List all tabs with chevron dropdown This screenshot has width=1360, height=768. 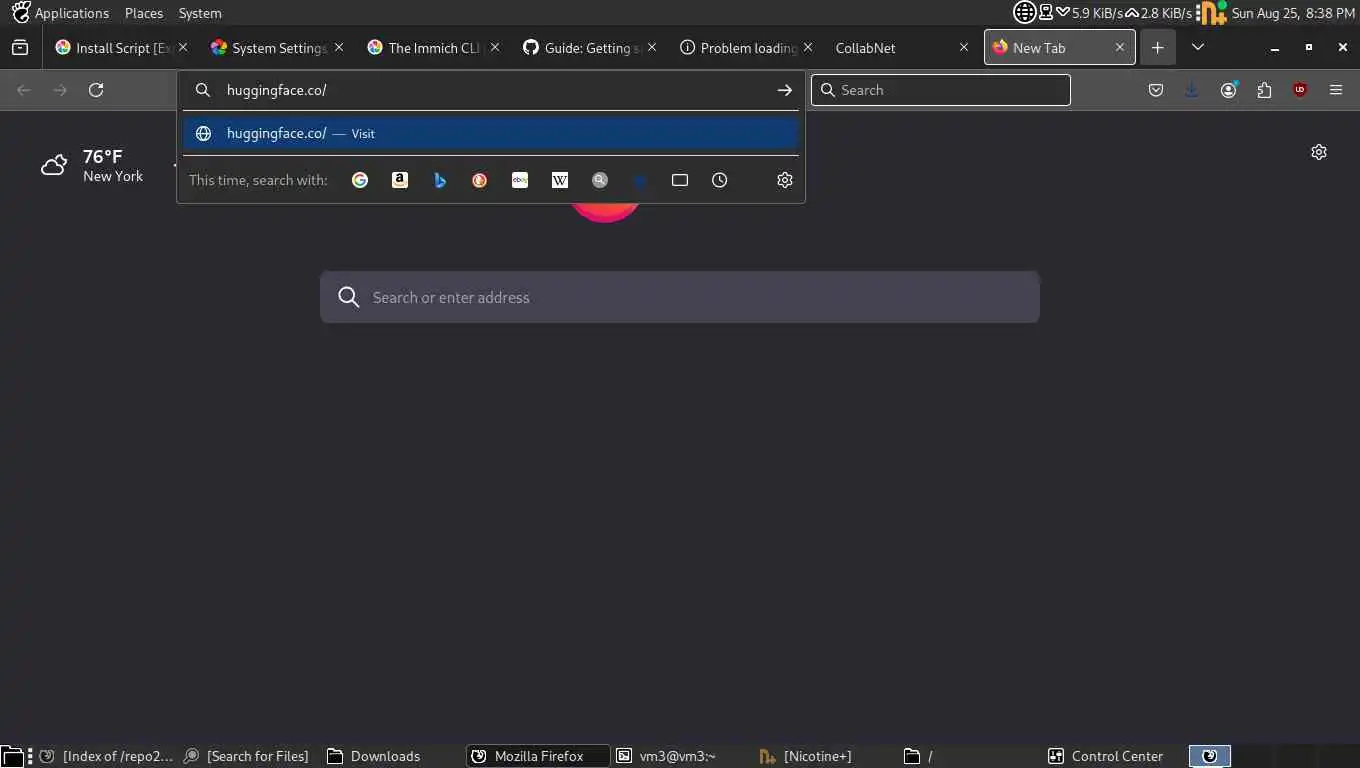coord(1198,47)
